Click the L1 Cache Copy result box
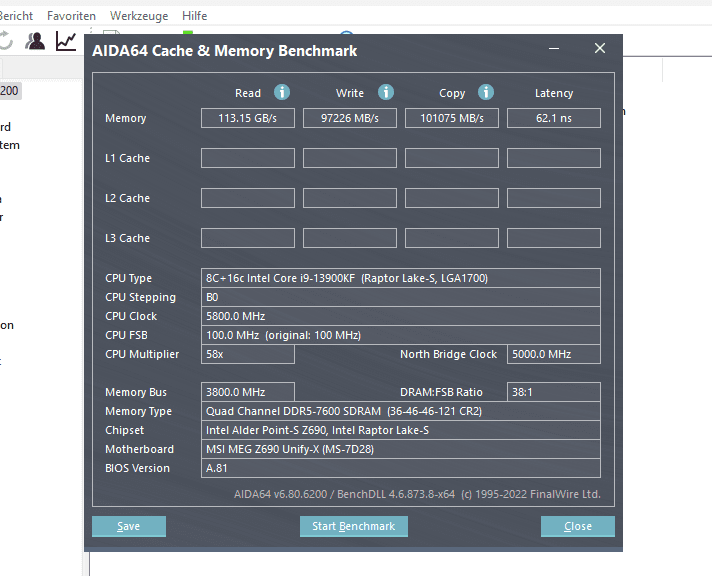Image resolution: width=712 pixels, height=576 pixels. [452, 158]
